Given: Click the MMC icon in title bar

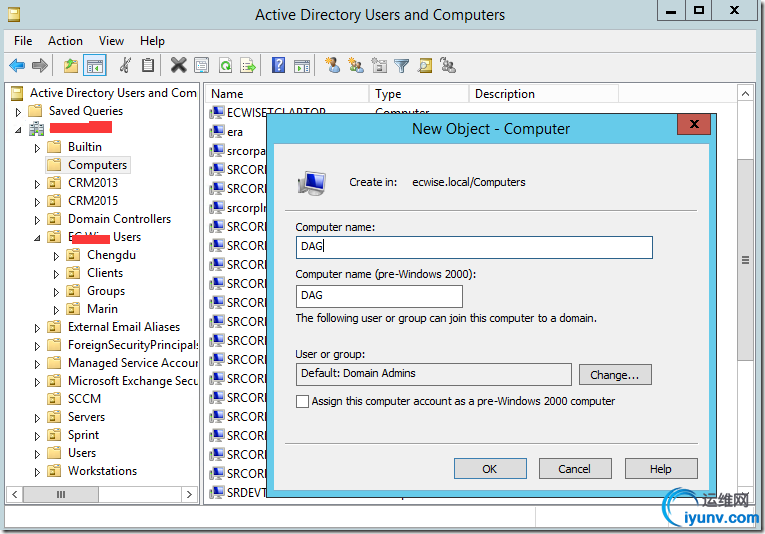Looking at the screenshot, I should point(14,15).
